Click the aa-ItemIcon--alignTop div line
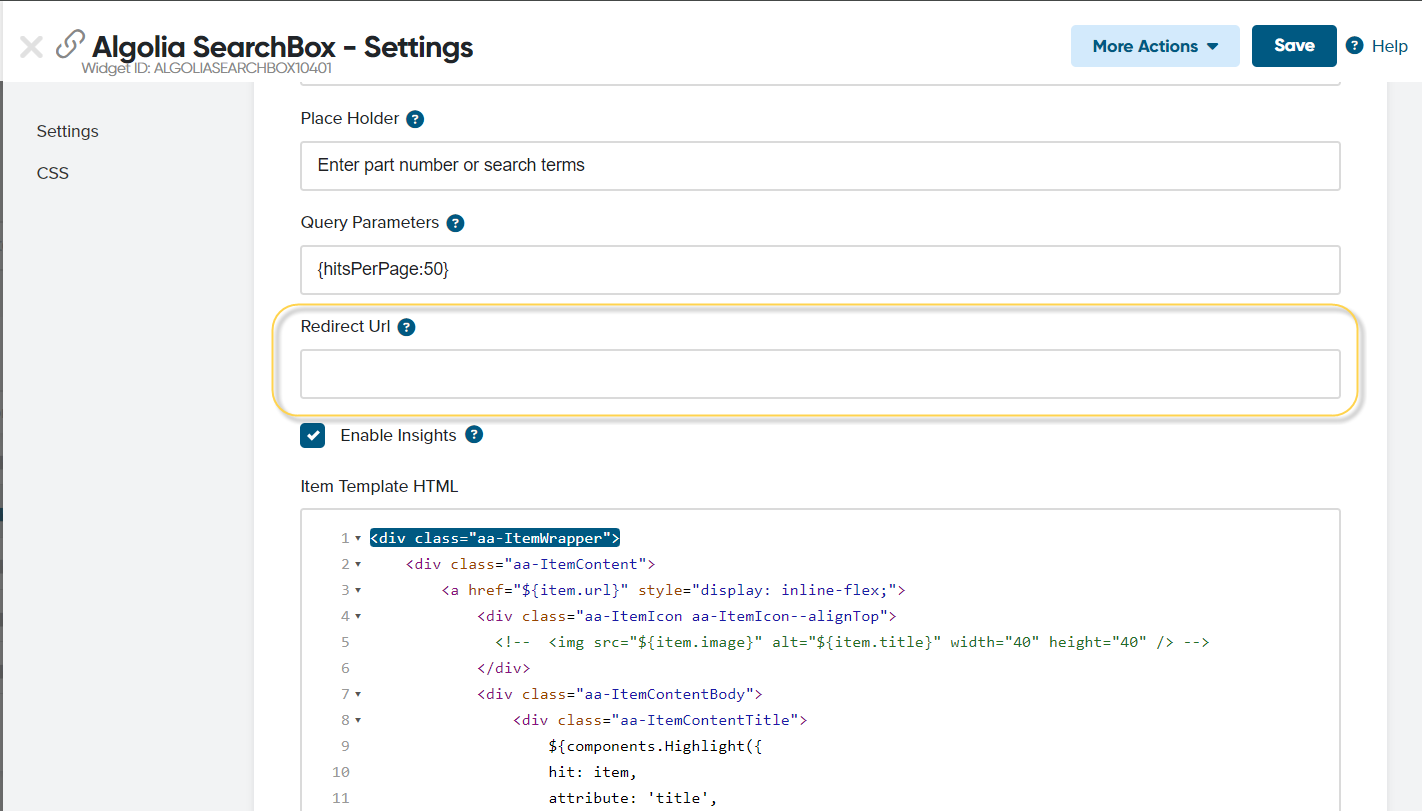 pos(687,616)
